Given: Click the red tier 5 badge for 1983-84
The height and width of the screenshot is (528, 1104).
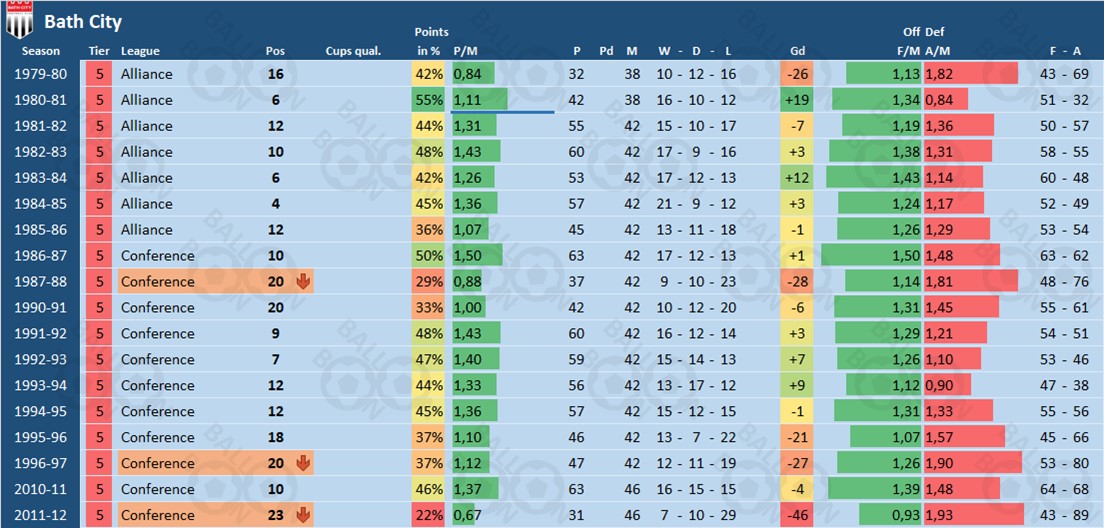Looking at the screenshot, I should pos(99,178).
